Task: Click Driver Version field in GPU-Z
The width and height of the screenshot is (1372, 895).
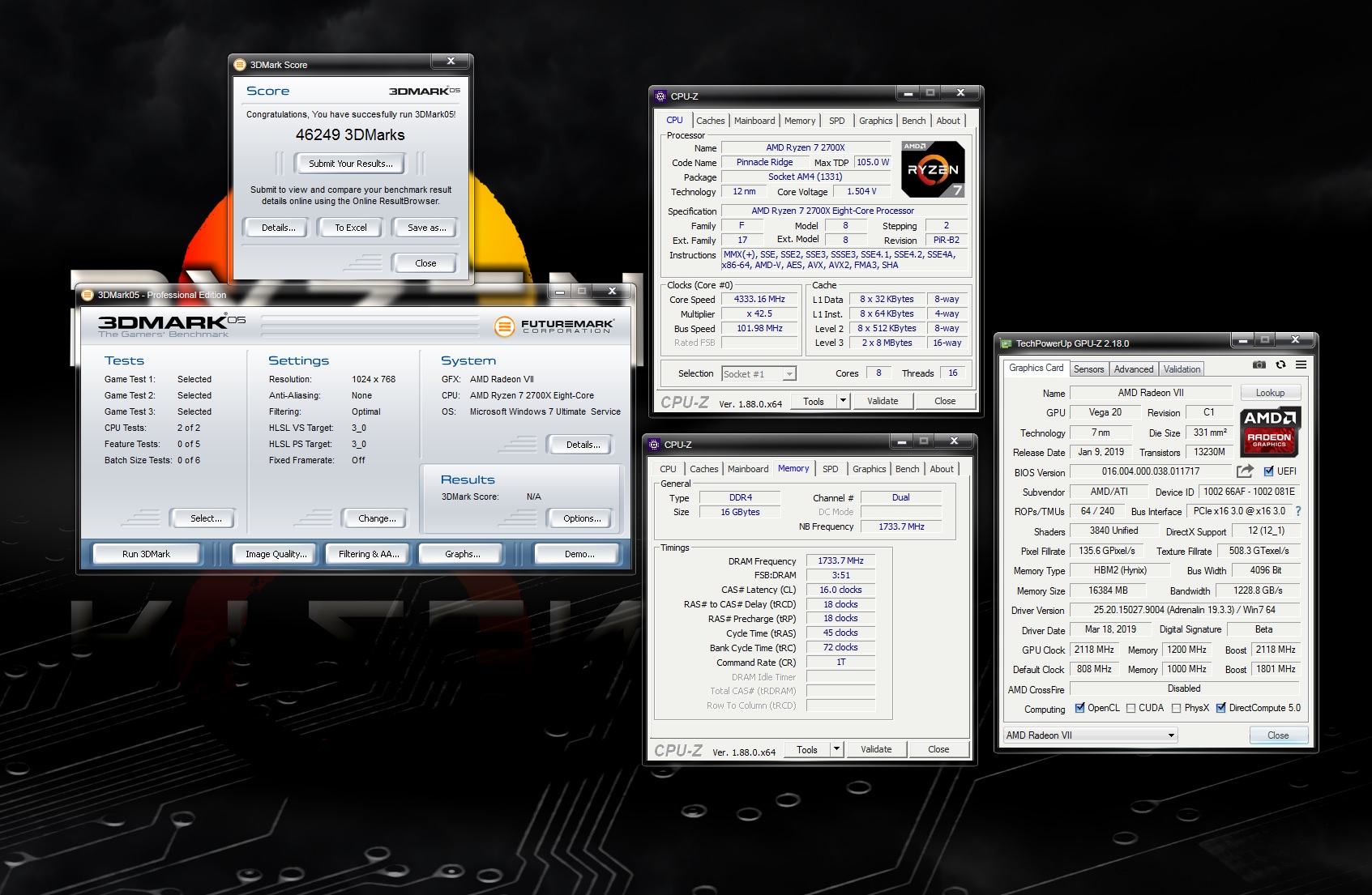Action: (1184, 610)
